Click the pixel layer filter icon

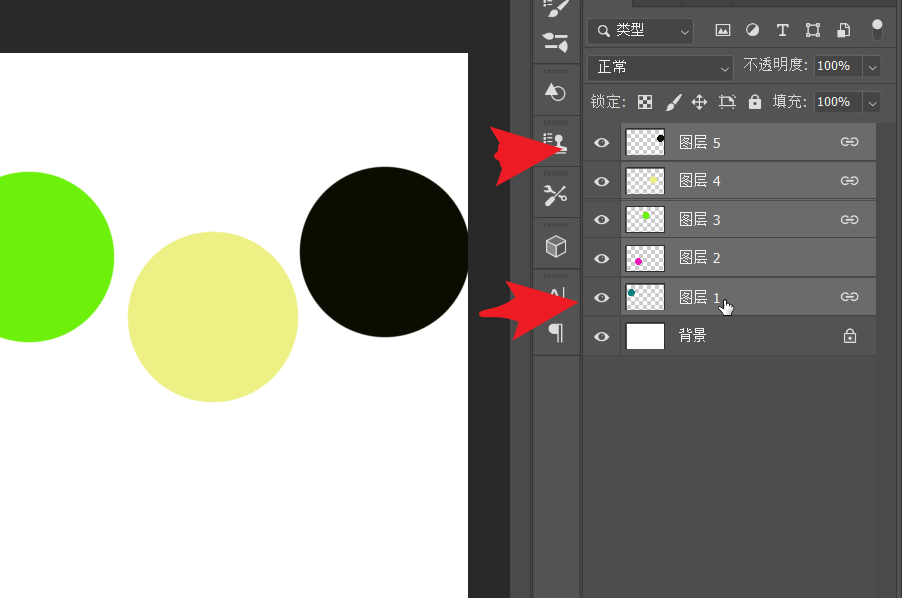tap(722, 30)
